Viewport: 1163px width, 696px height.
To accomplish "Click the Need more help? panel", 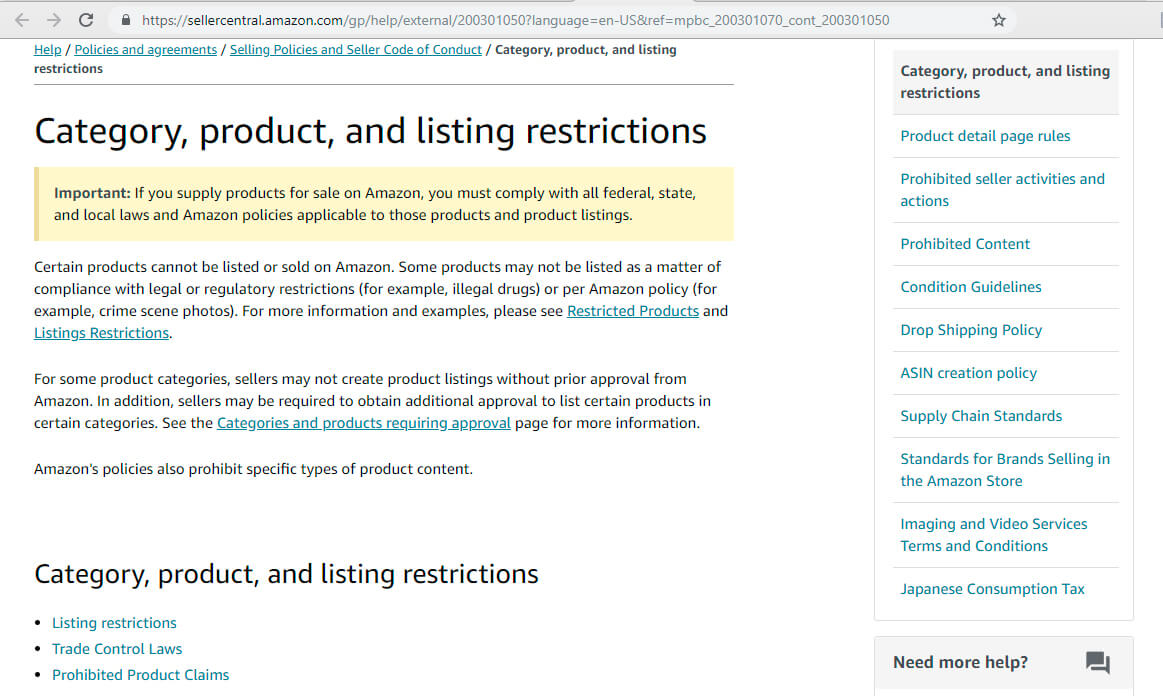I will [1004, 663].
